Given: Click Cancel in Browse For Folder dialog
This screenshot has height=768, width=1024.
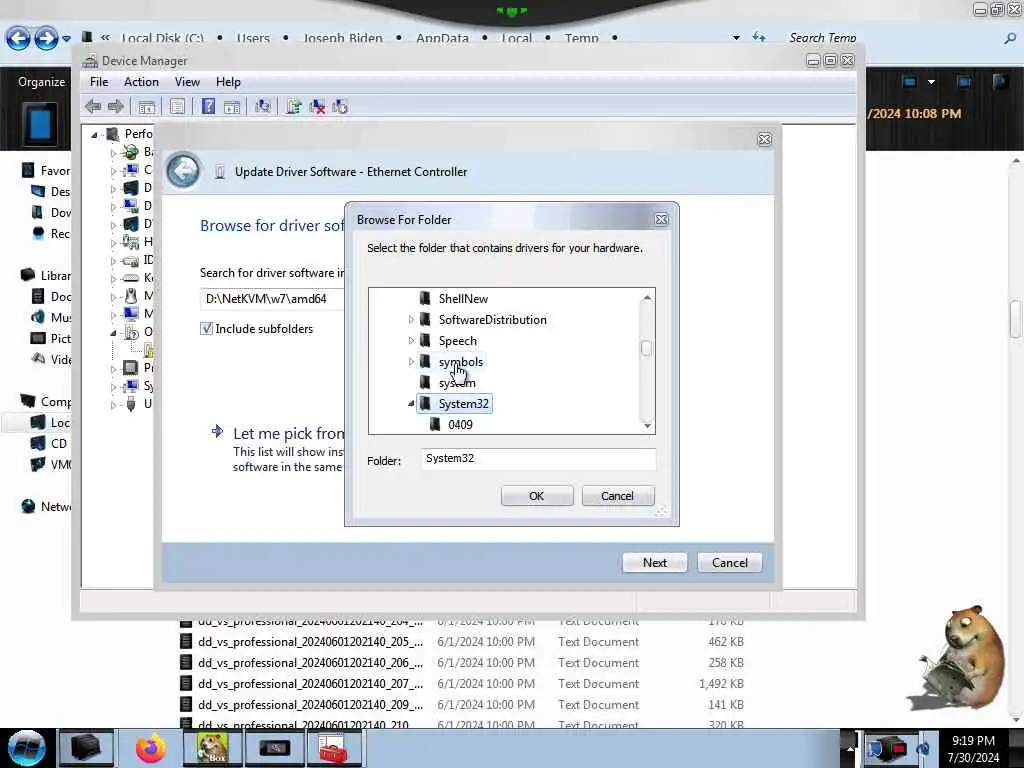Looking at the screenshot, I should (617, 496).
